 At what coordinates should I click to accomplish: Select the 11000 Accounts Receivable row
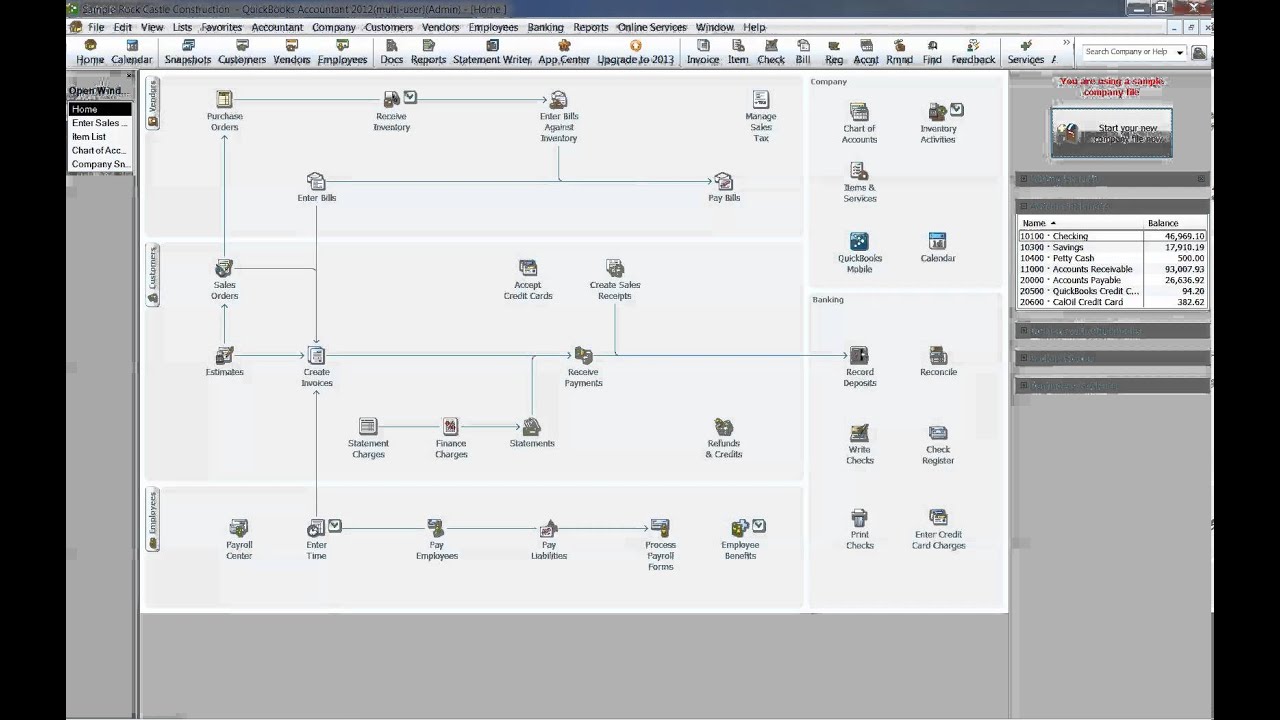[1112, 269]
